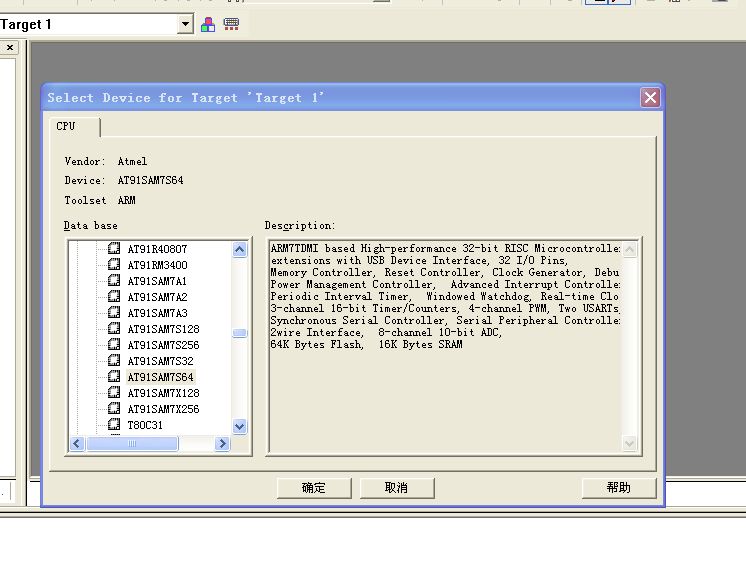Click device list scroll left arrow
This screenshot has height=564, width=746.
[77, 444]
